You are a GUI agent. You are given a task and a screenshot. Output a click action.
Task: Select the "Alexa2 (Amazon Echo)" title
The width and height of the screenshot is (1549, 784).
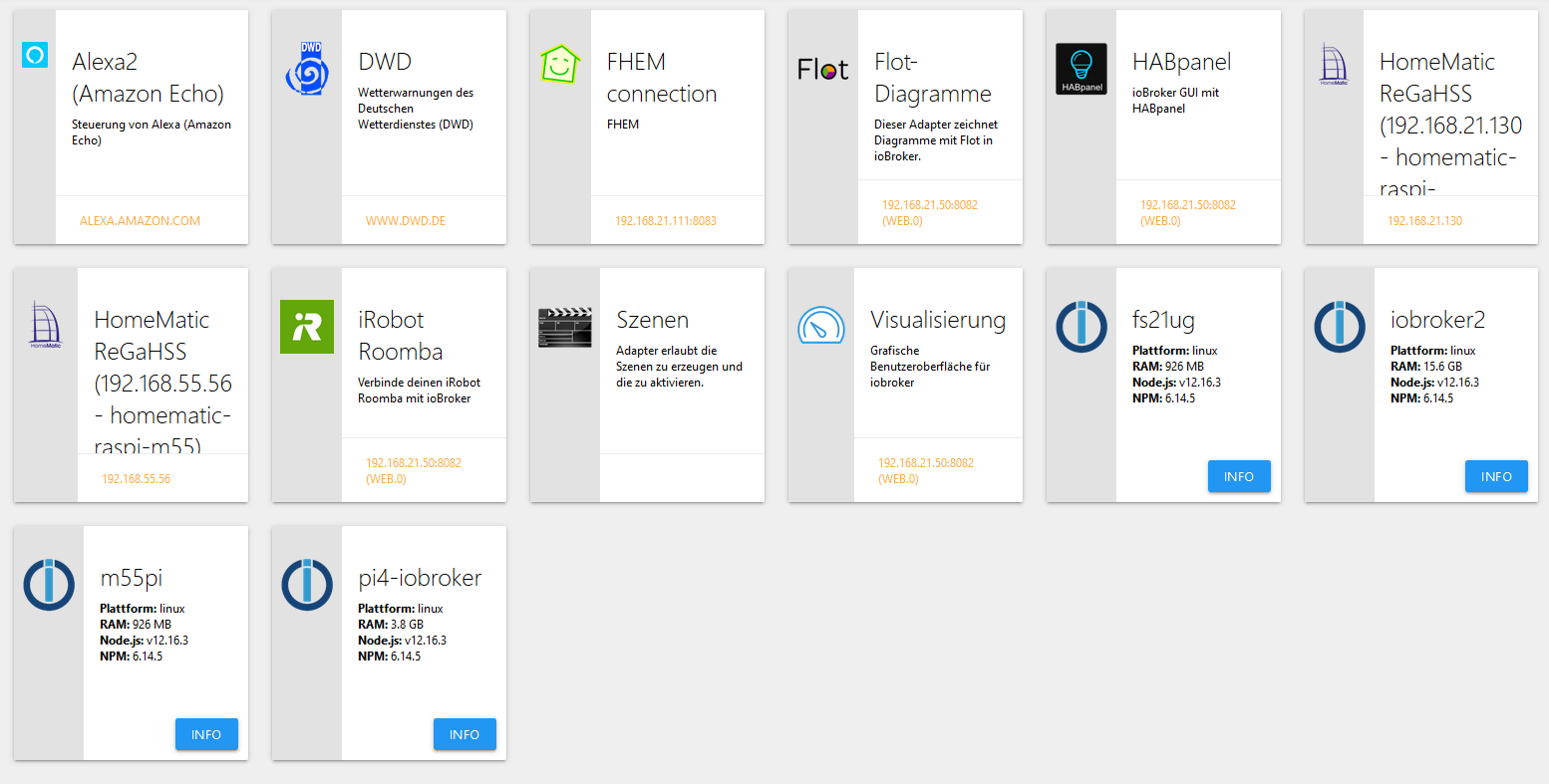point(148,78)
